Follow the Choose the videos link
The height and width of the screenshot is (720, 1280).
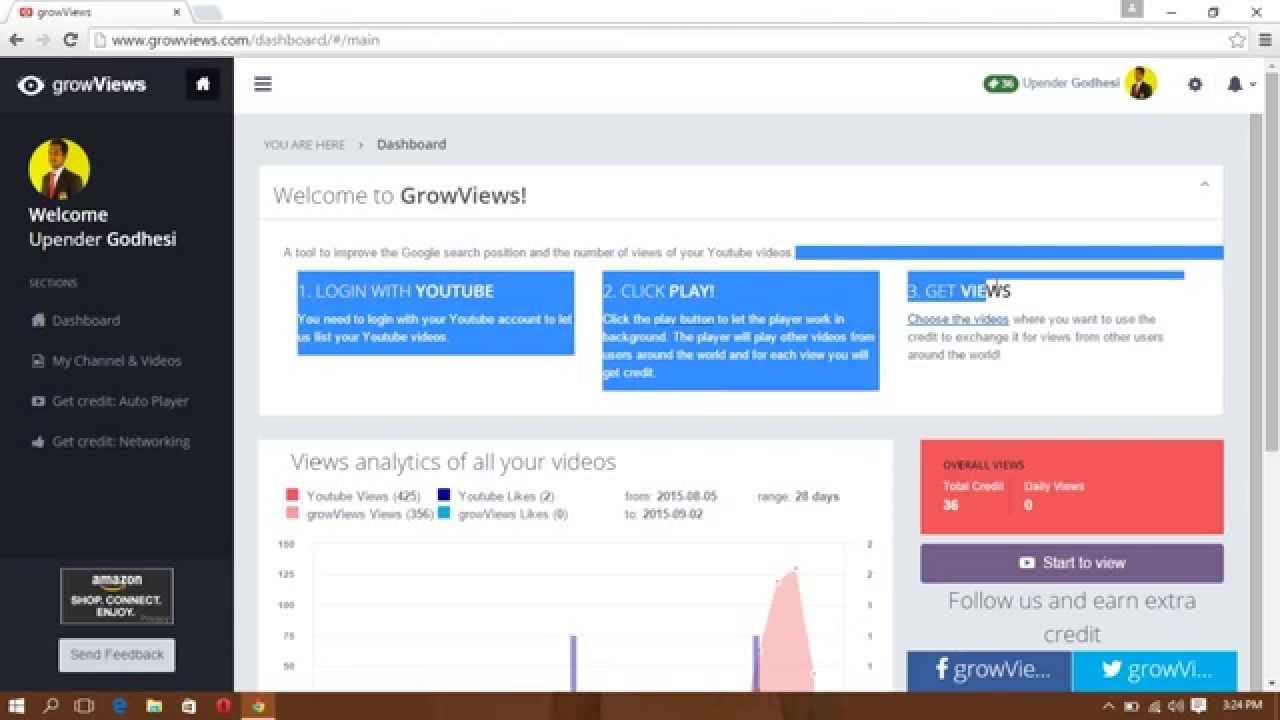[x=958, y=319]
